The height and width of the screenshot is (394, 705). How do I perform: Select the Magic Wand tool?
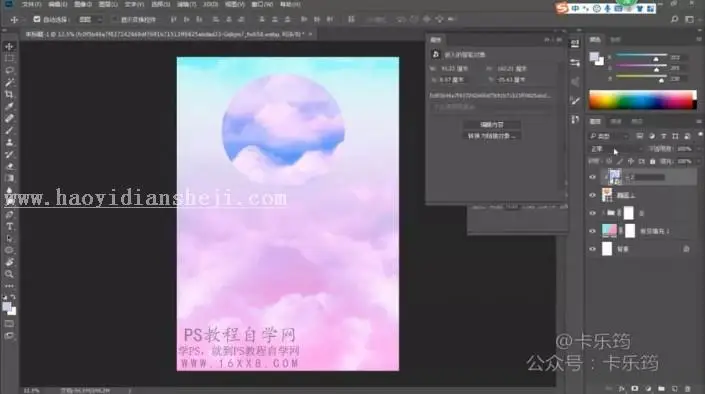click(9, 82)
